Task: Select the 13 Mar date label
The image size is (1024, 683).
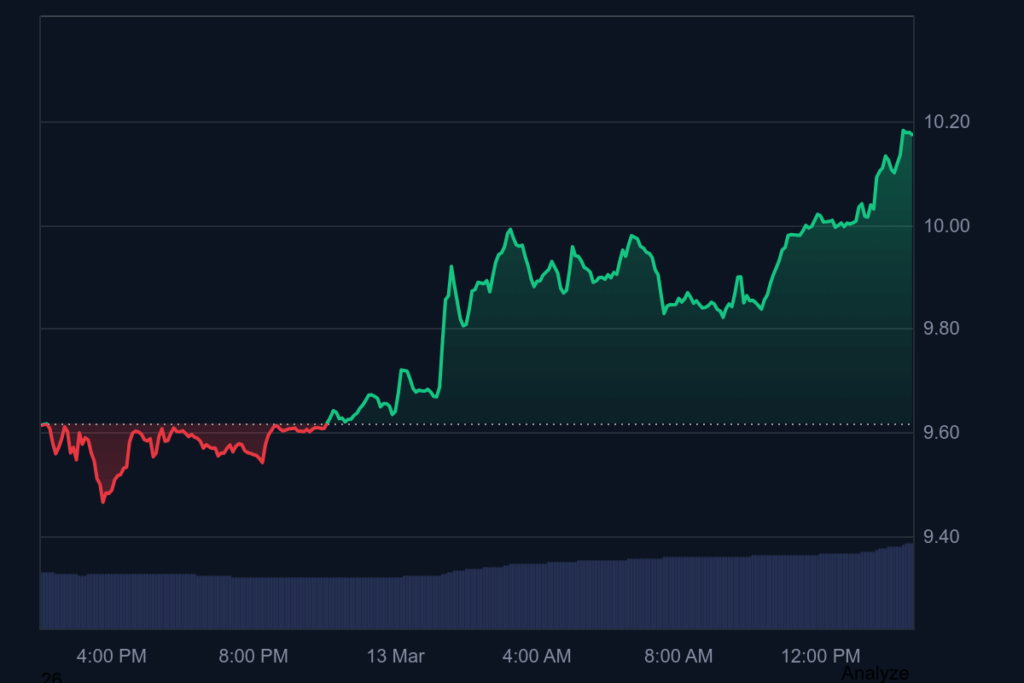Action: click(x=395, y=656)
